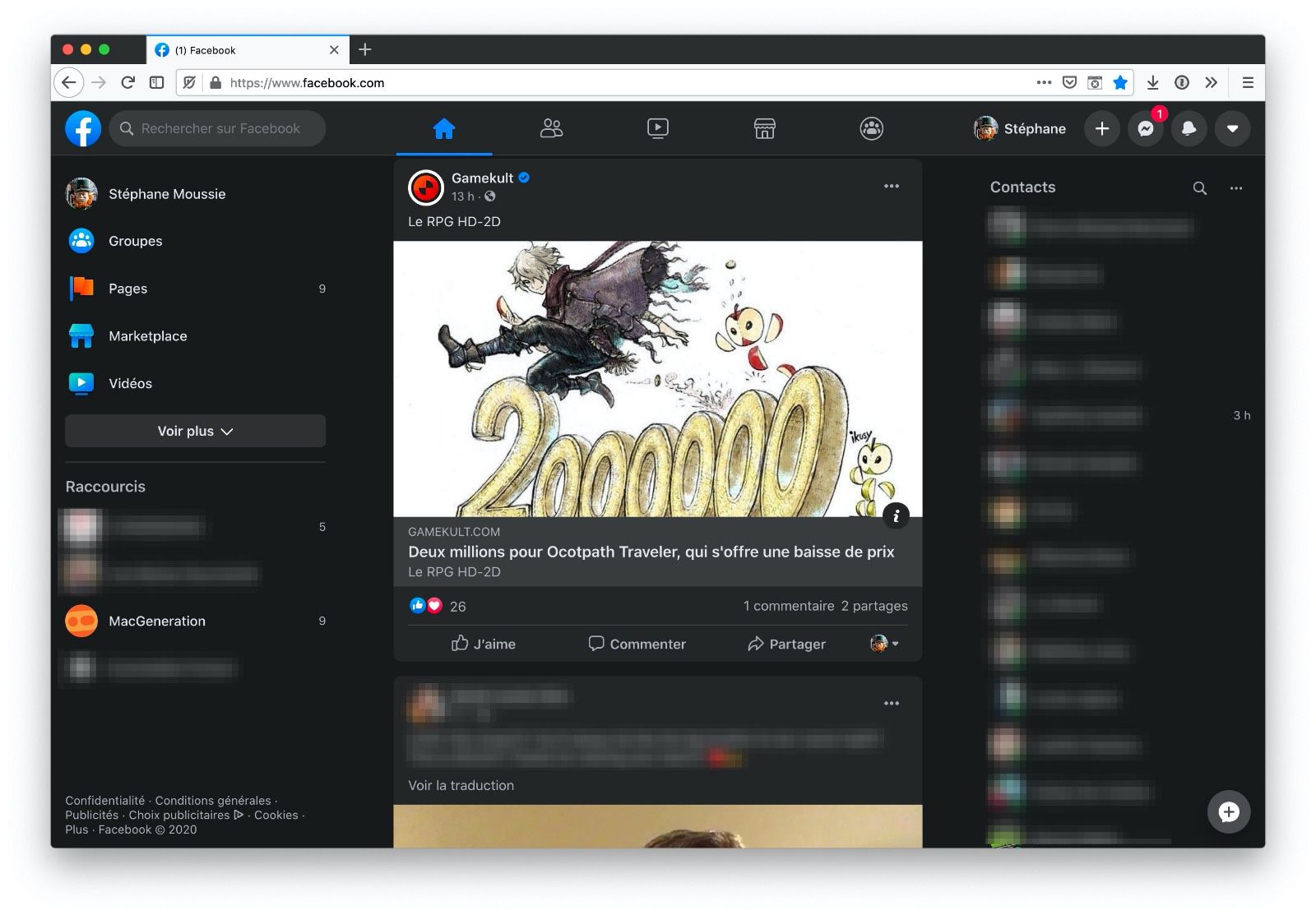
Task: Open the Conditions générales footer link
Action: [x=213, y=801]
